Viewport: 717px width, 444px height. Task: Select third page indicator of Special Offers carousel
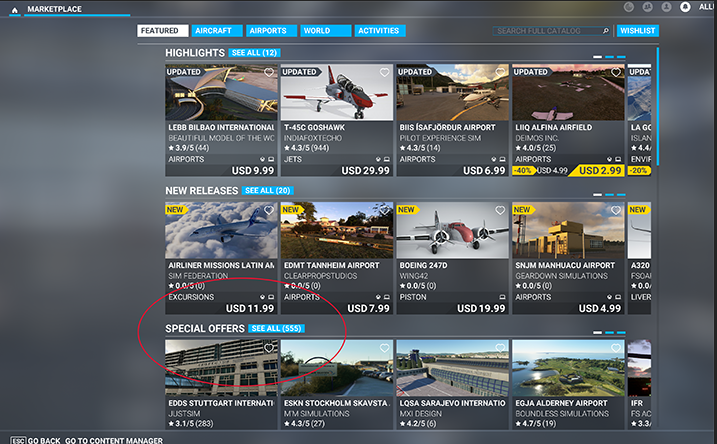(621, 332)
